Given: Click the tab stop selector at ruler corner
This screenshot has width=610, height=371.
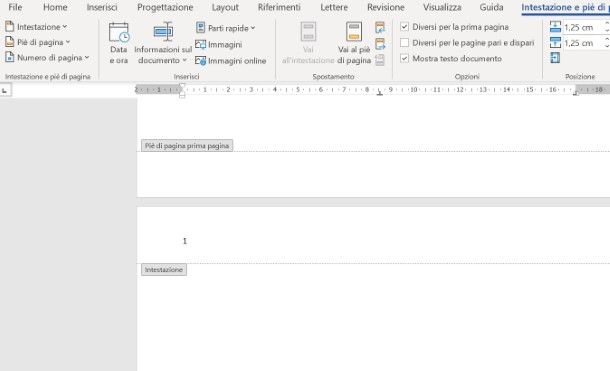Looking at the screenshot, I should [5, 90].
